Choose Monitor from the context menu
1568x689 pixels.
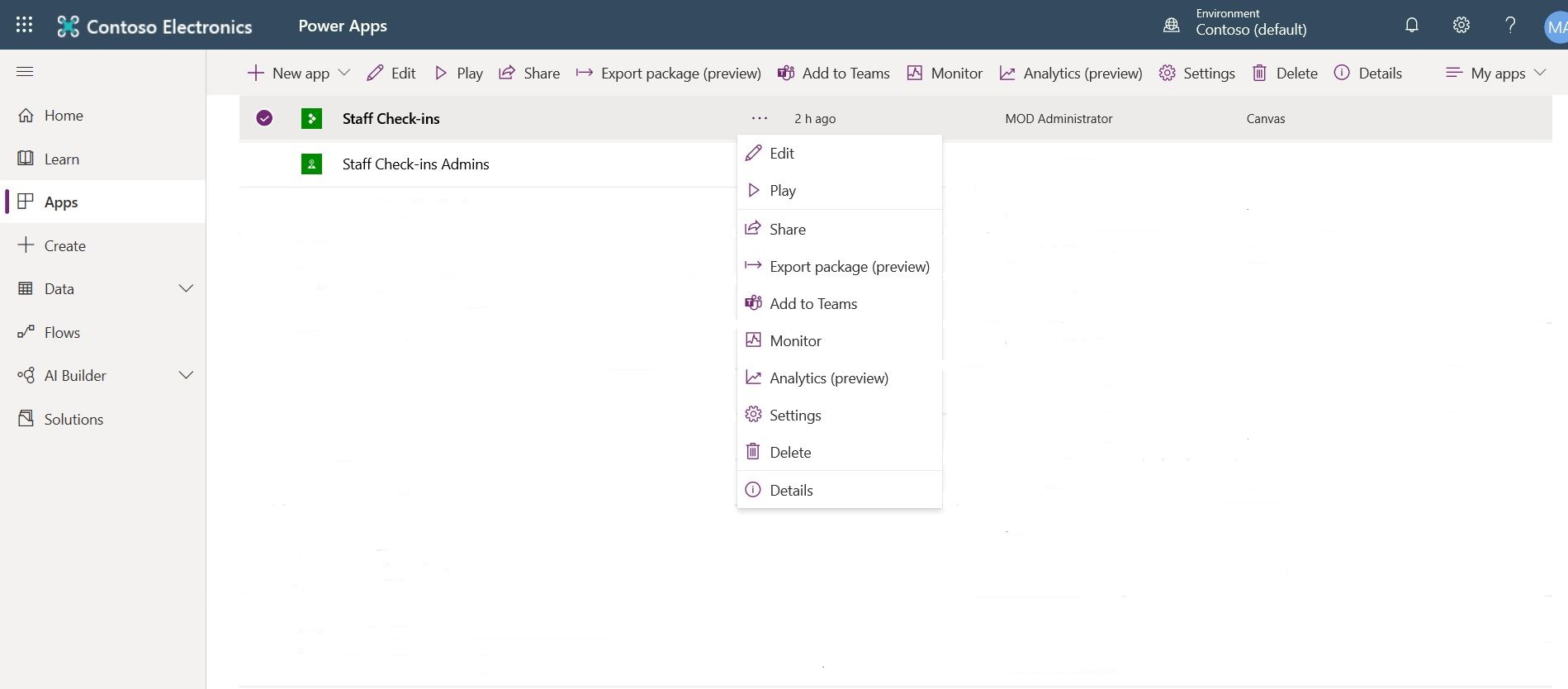840,340
